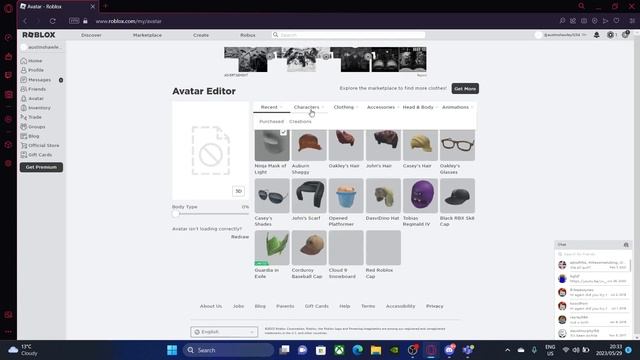Open Create in the top navigation

[x=201, y=35]
